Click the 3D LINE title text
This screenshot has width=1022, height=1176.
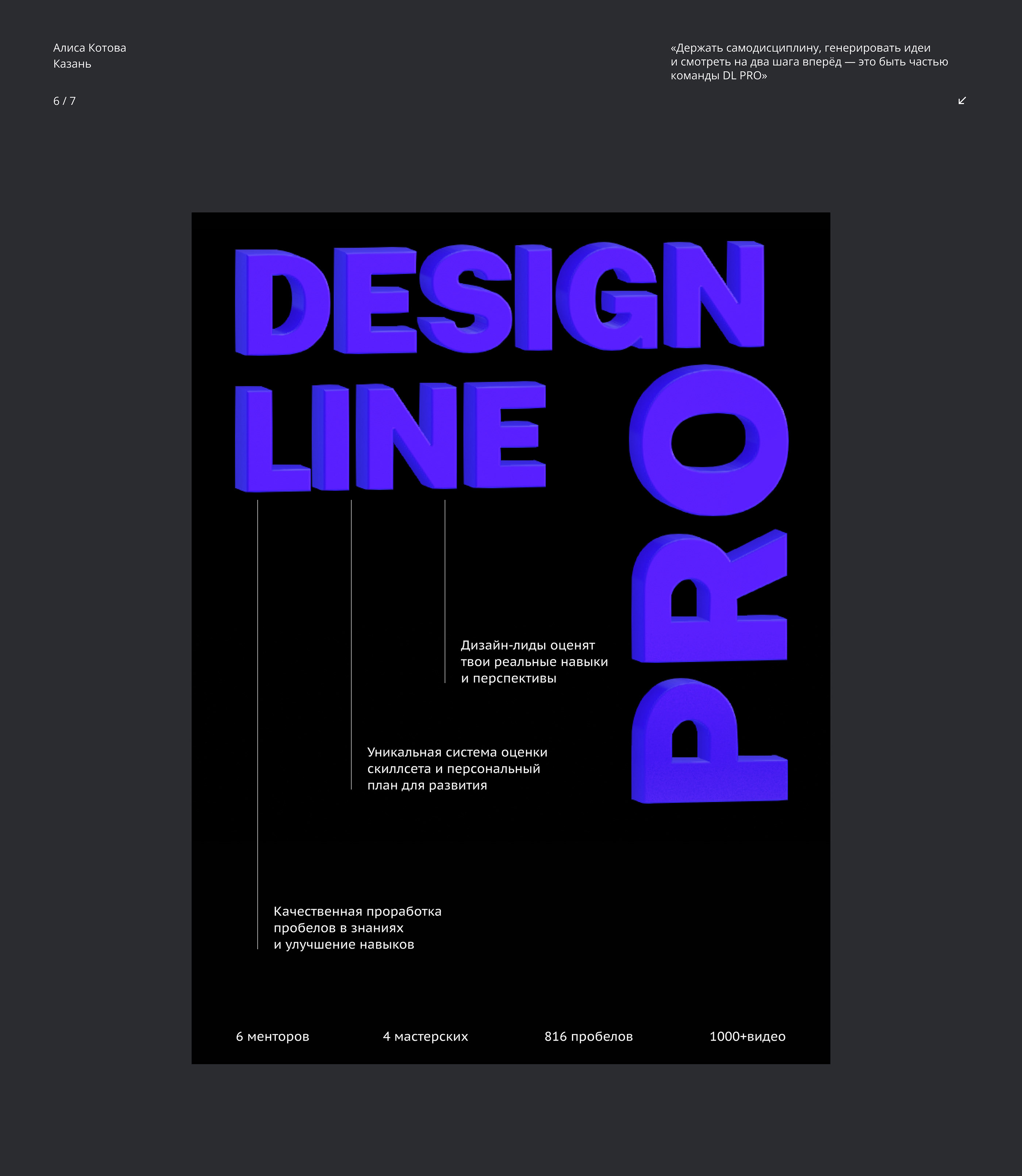[x=390, y=436]
